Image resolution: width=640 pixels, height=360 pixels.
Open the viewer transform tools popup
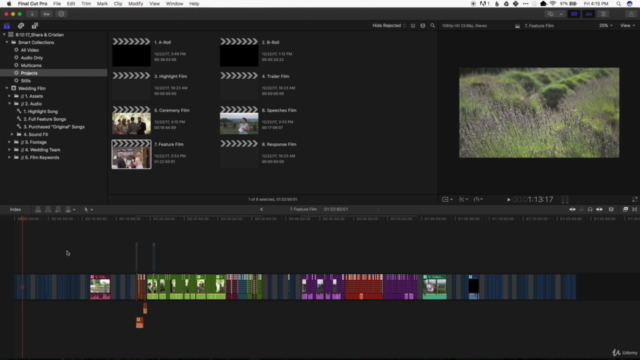coord(448,200)
